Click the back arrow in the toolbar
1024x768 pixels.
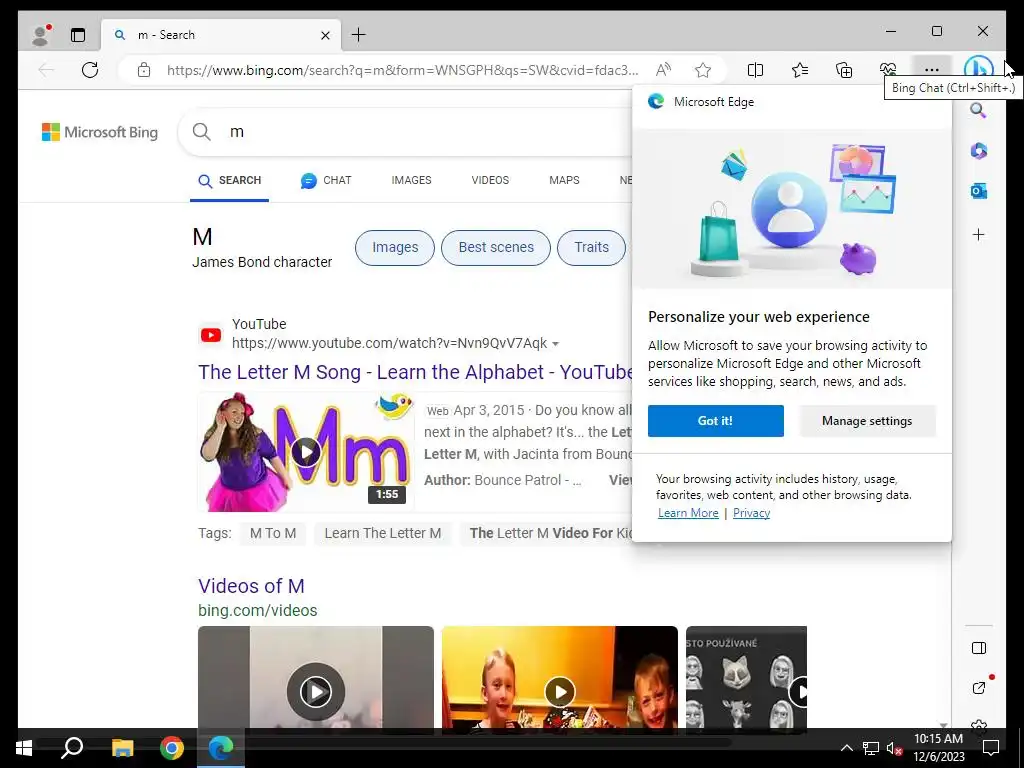(46, 70)
